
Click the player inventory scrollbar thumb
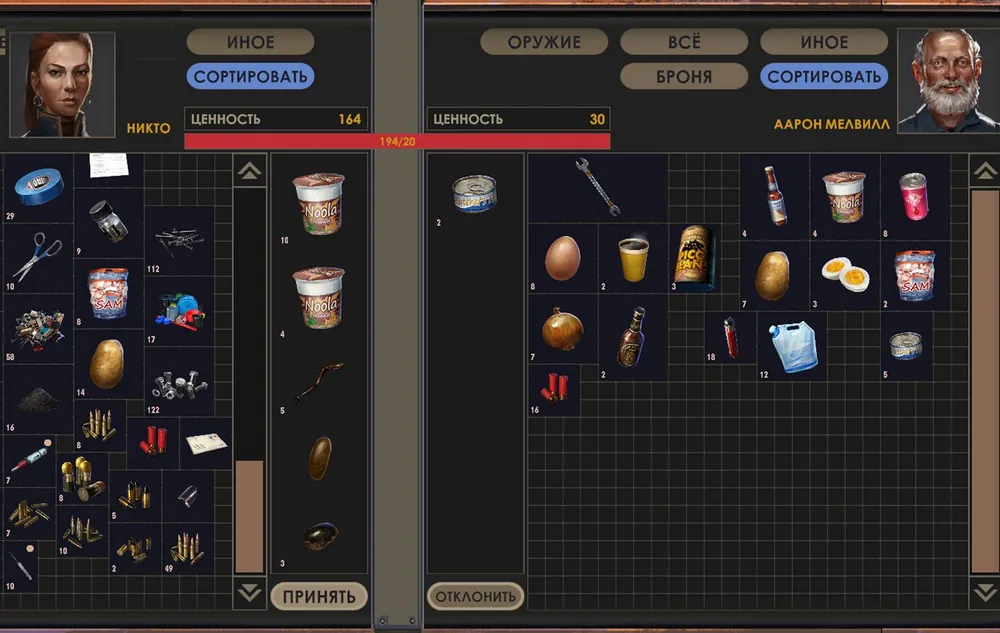click(249, 516)
